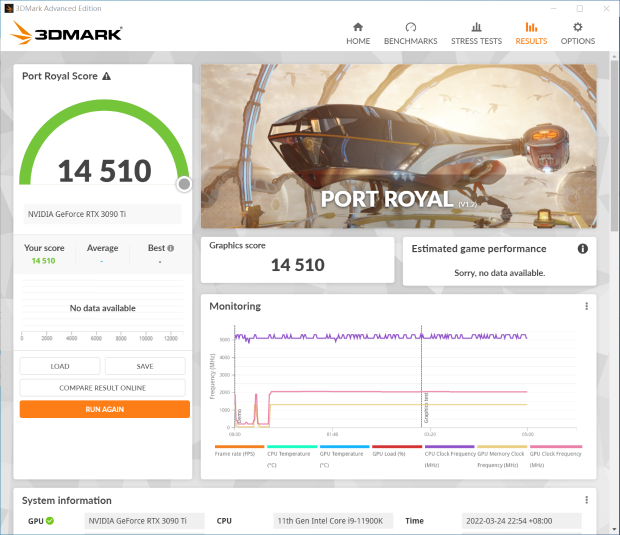Click the Demo marker in the monitoring chart
This screenshot has height=535, width=620.
click(239, 416)
